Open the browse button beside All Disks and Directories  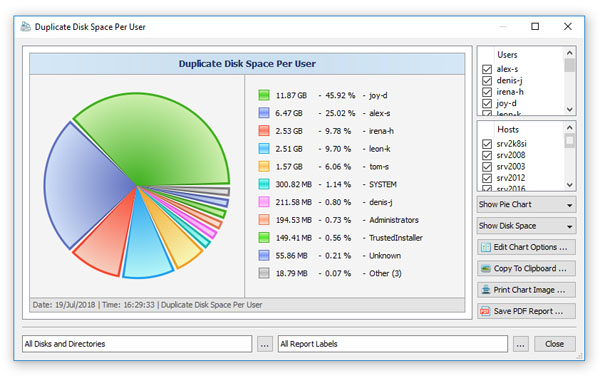tap(264, 344)
